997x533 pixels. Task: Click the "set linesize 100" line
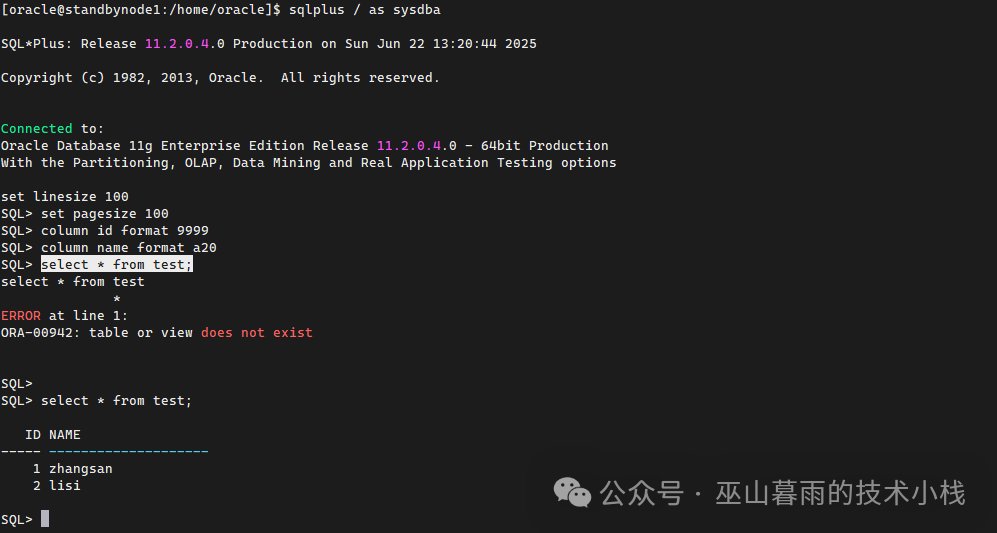coord(65,196)
